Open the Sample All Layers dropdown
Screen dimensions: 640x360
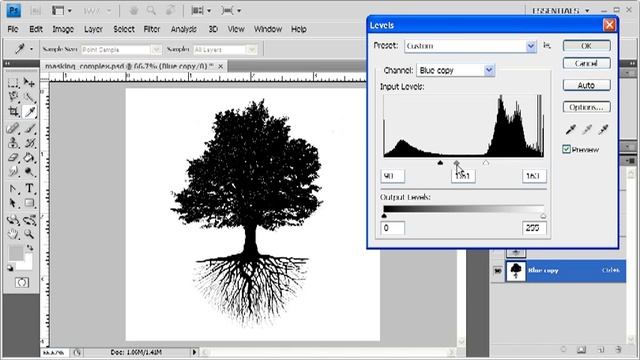[225, 49]
